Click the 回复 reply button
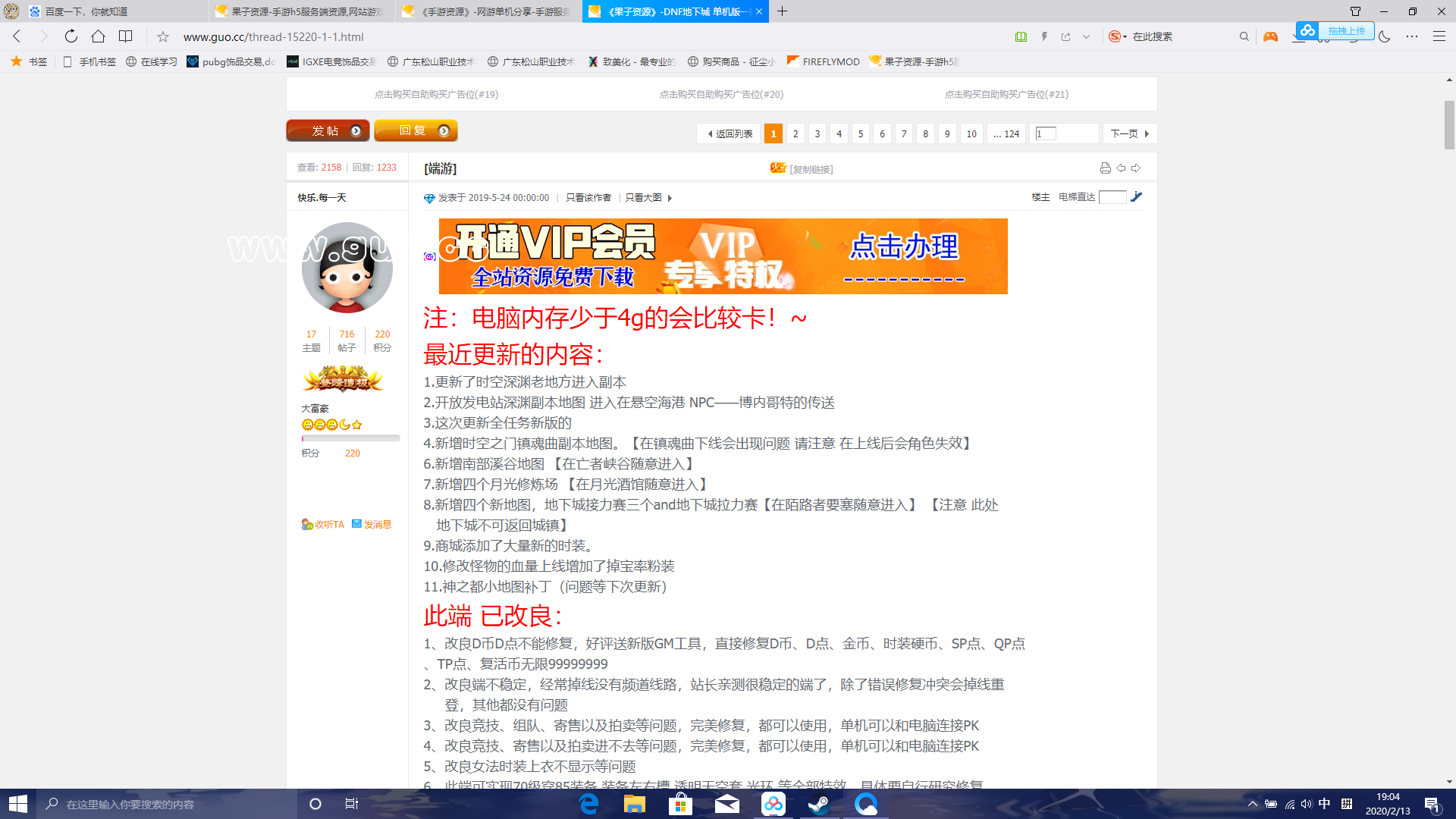Image resolution: width=1456 pixels, height=819 pixels. click(416, 130)
